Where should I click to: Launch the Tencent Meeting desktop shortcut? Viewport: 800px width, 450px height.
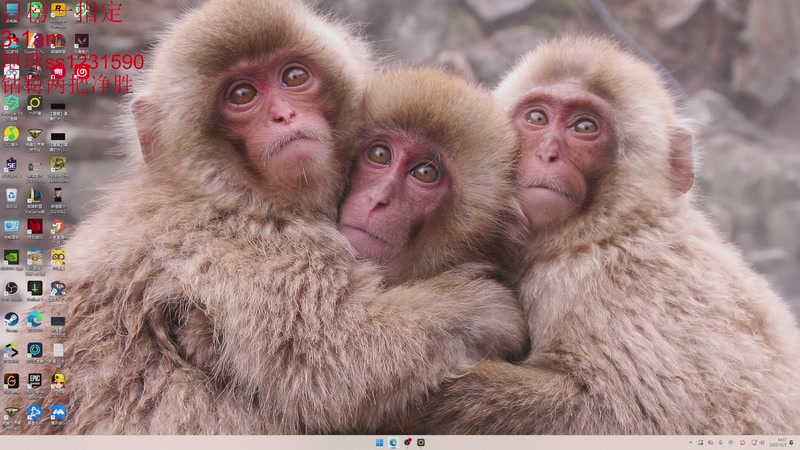click(58, 412)
